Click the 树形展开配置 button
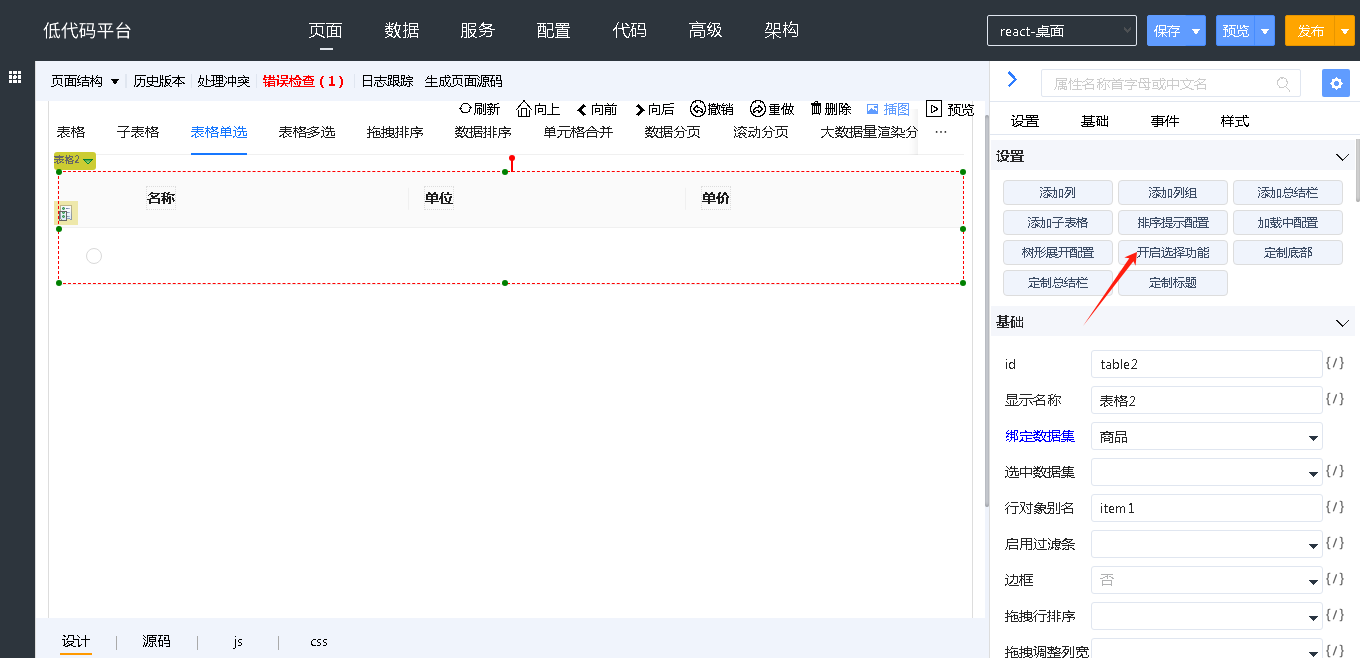Image resolution: width=1360 pixels, height=658 pixels. [1058, 253]
